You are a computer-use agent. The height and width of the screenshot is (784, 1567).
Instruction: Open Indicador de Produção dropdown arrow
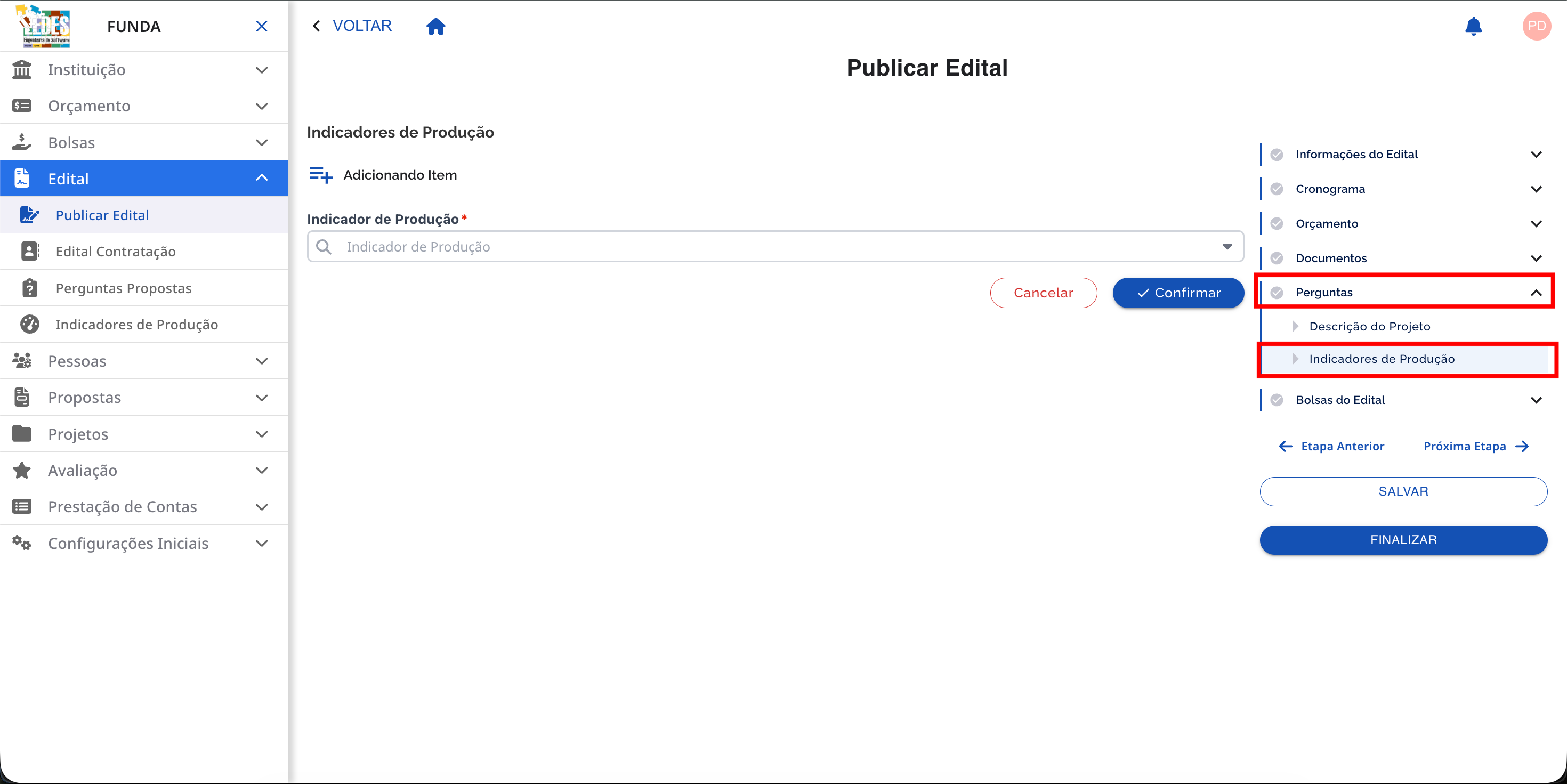(1227, 247)
